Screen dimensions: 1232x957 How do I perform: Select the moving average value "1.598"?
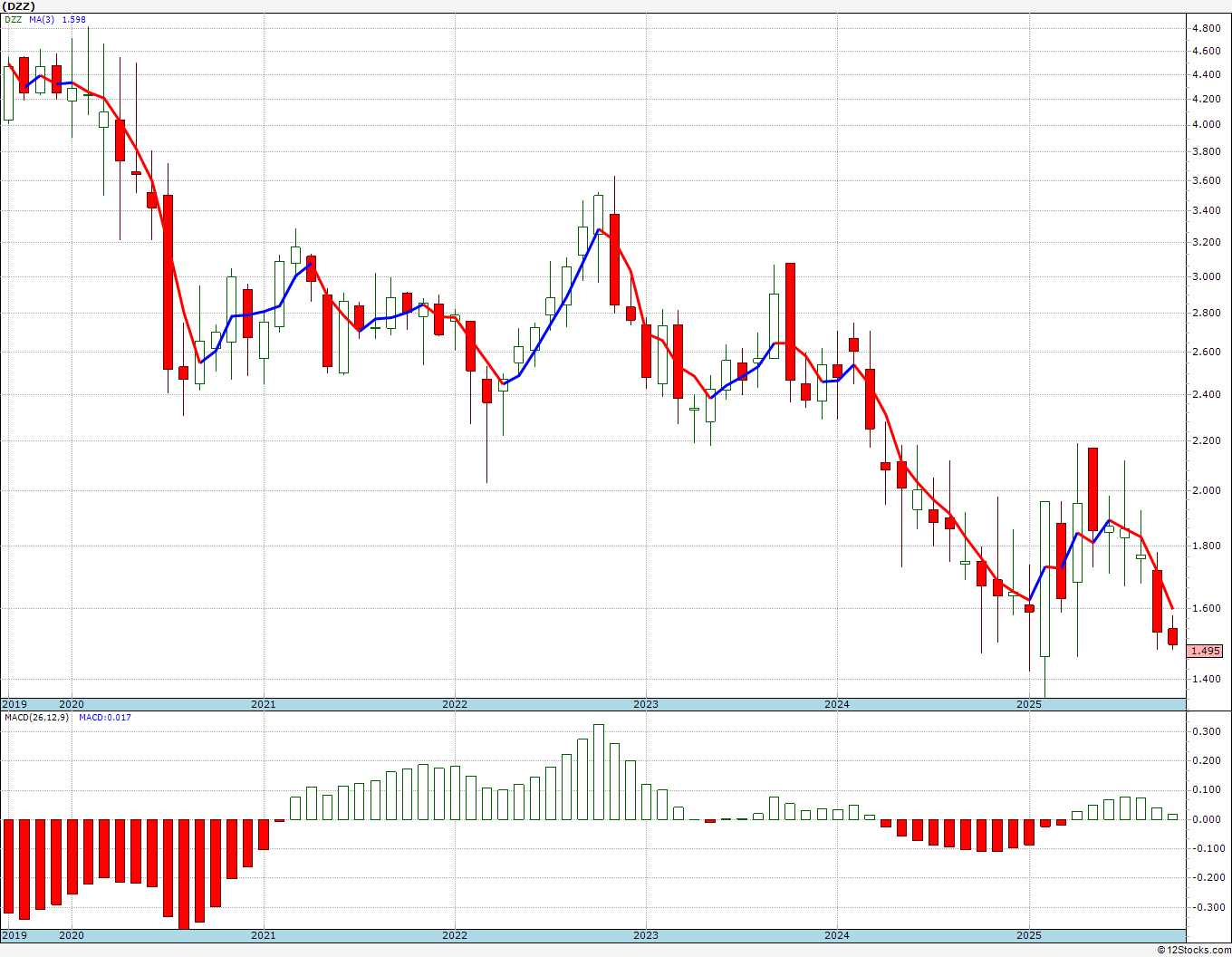pos(75,19)
